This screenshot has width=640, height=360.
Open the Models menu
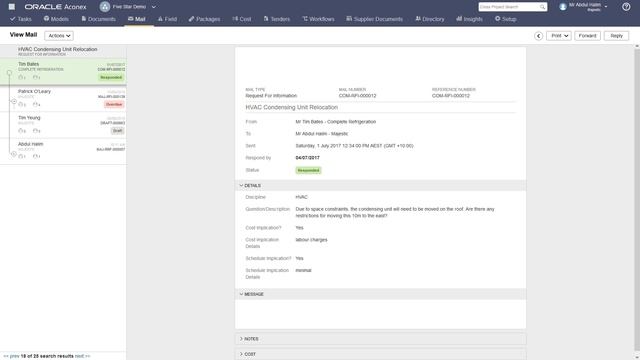(x=56, y=19)
